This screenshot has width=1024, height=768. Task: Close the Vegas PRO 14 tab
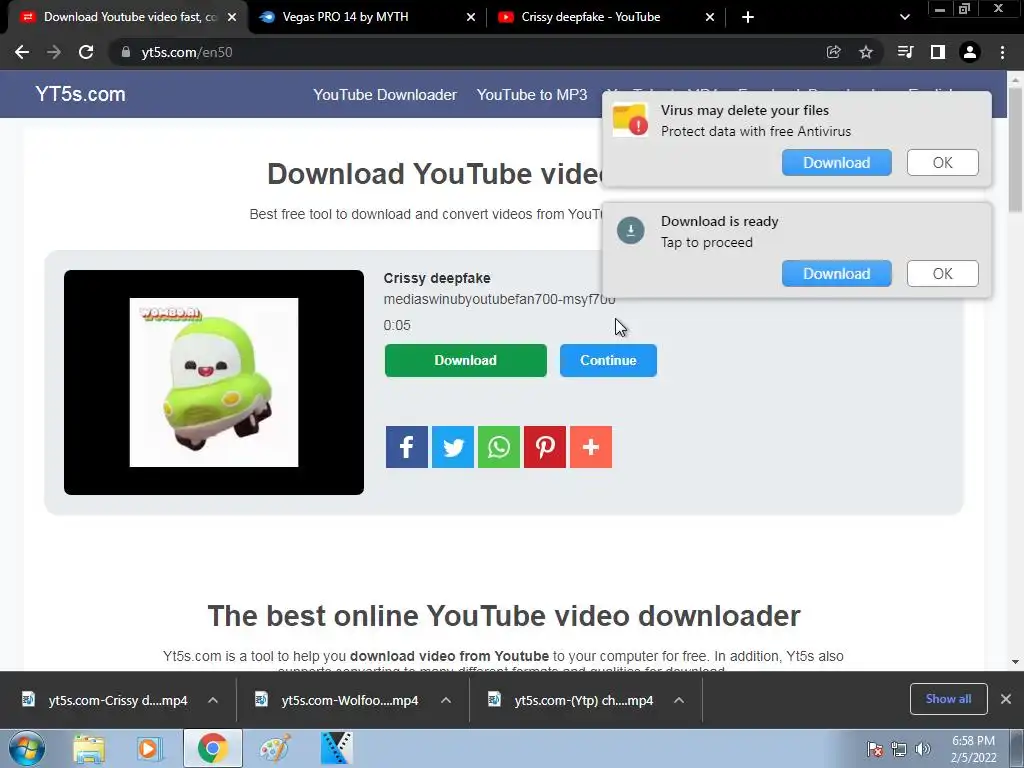coord(471,17)
